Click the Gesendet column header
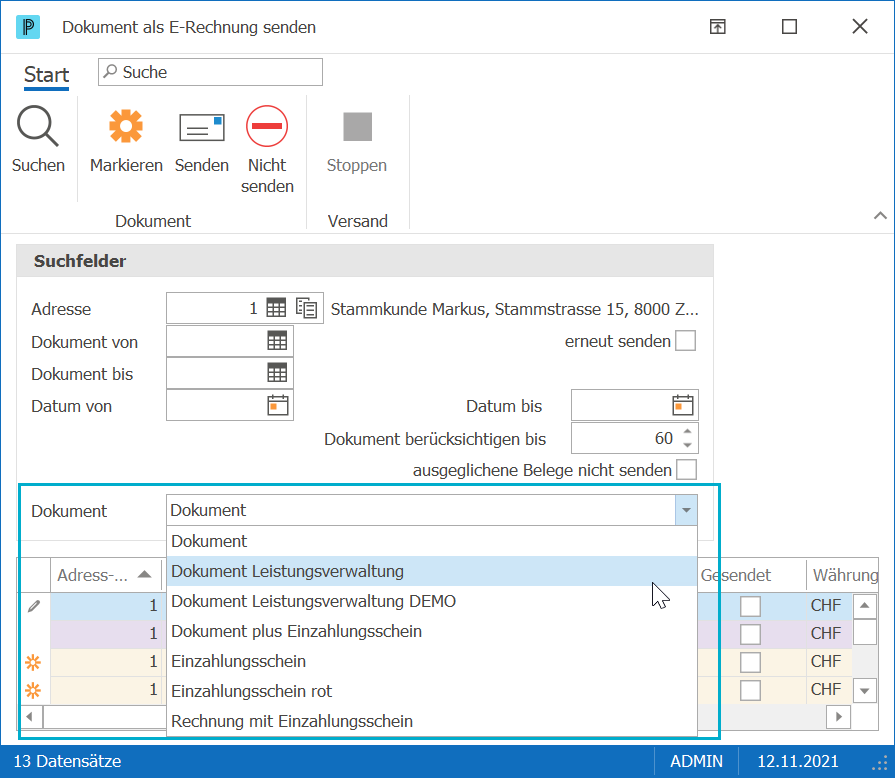The width and height of the screenshot is (895, 778). pos(751,575)
